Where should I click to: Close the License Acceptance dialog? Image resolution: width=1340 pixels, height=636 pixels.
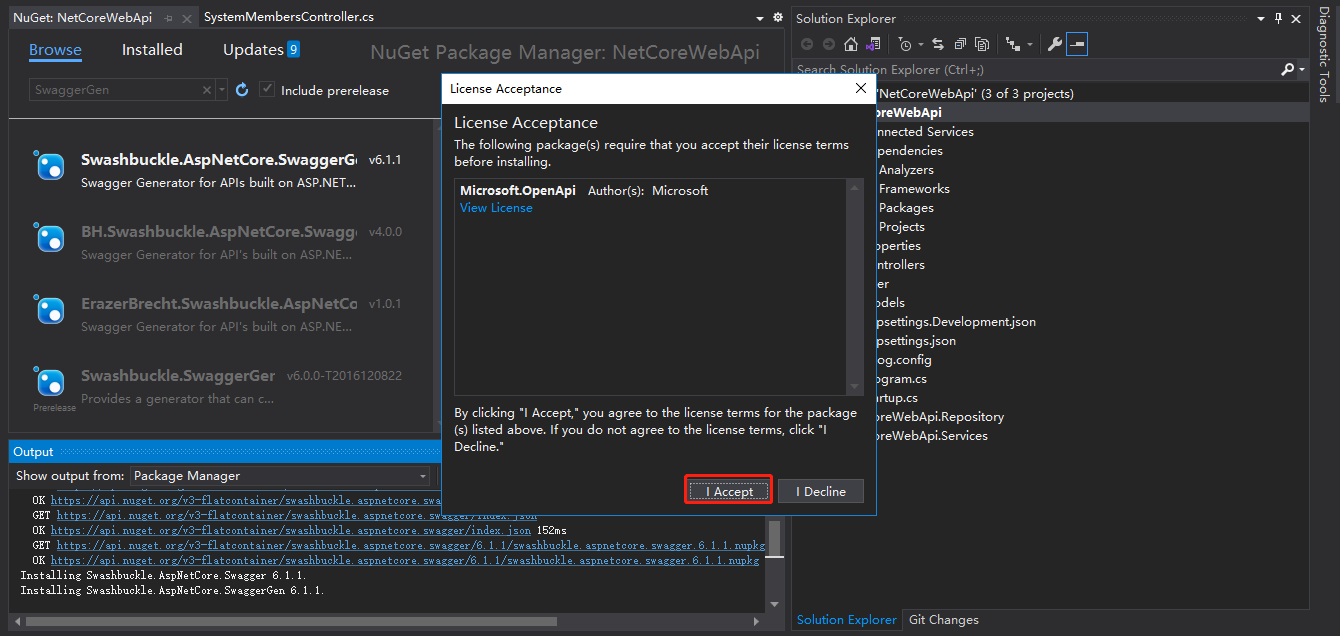pyautogui.click(x=861, y=88)
